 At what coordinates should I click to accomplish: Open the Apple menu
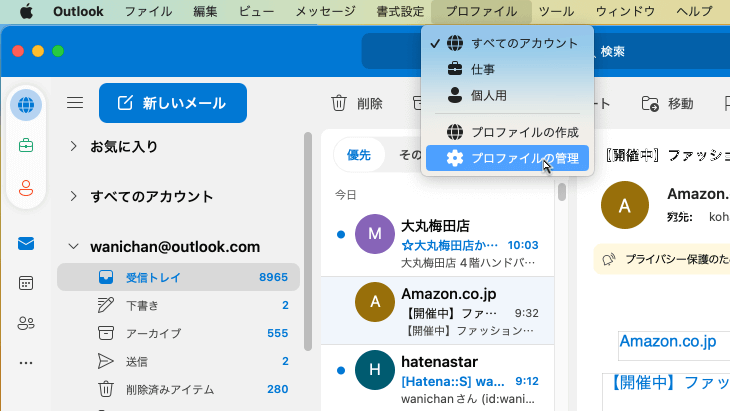pyautogui.click(x=26, y=11)
